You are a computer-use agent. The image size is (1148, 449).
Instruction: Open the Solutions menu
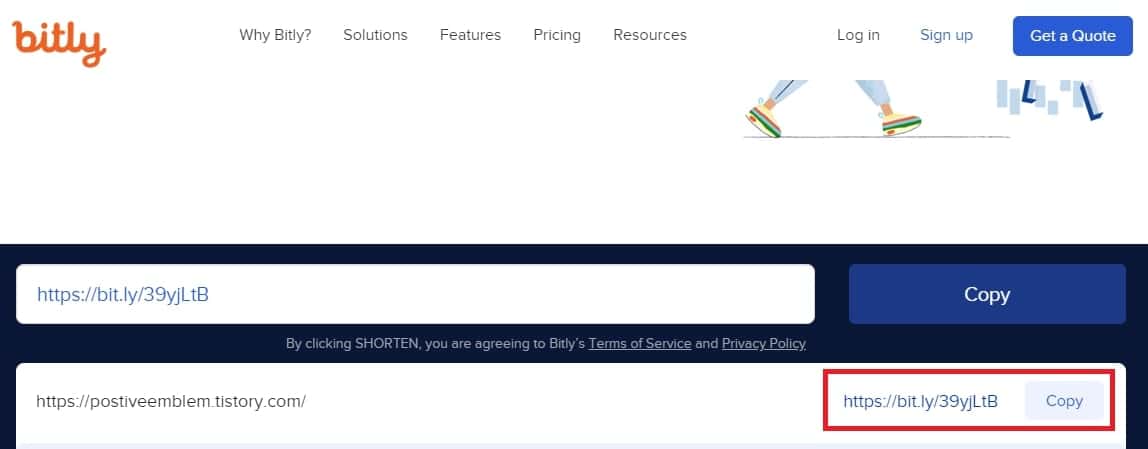click(375, 35)
